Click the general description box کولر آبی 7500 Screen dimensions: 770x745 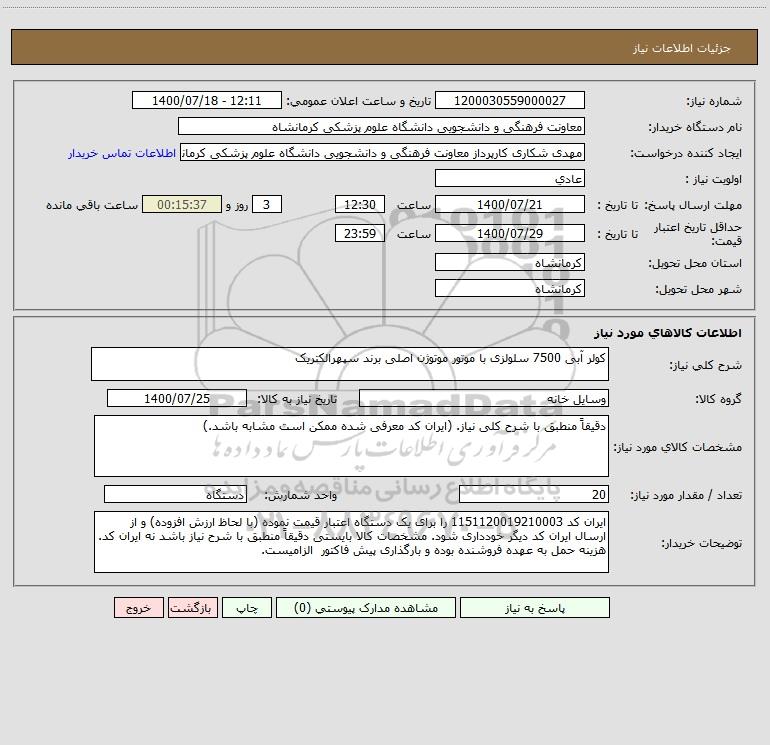(350, 364)
